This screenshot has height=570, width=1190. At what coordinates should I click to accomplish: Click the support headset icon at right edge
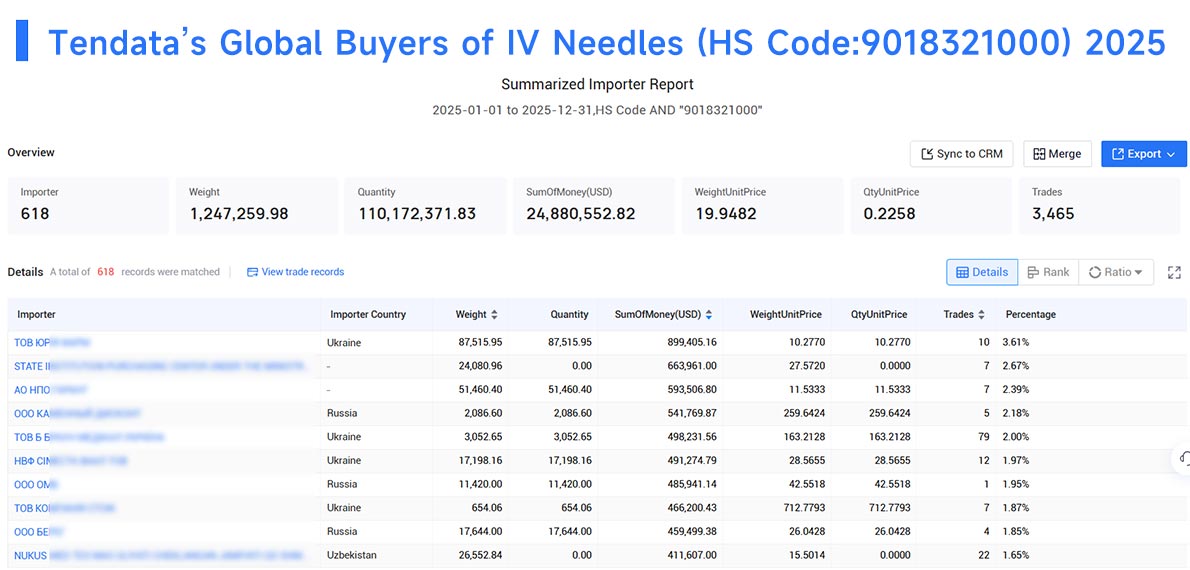[1182, 458]
